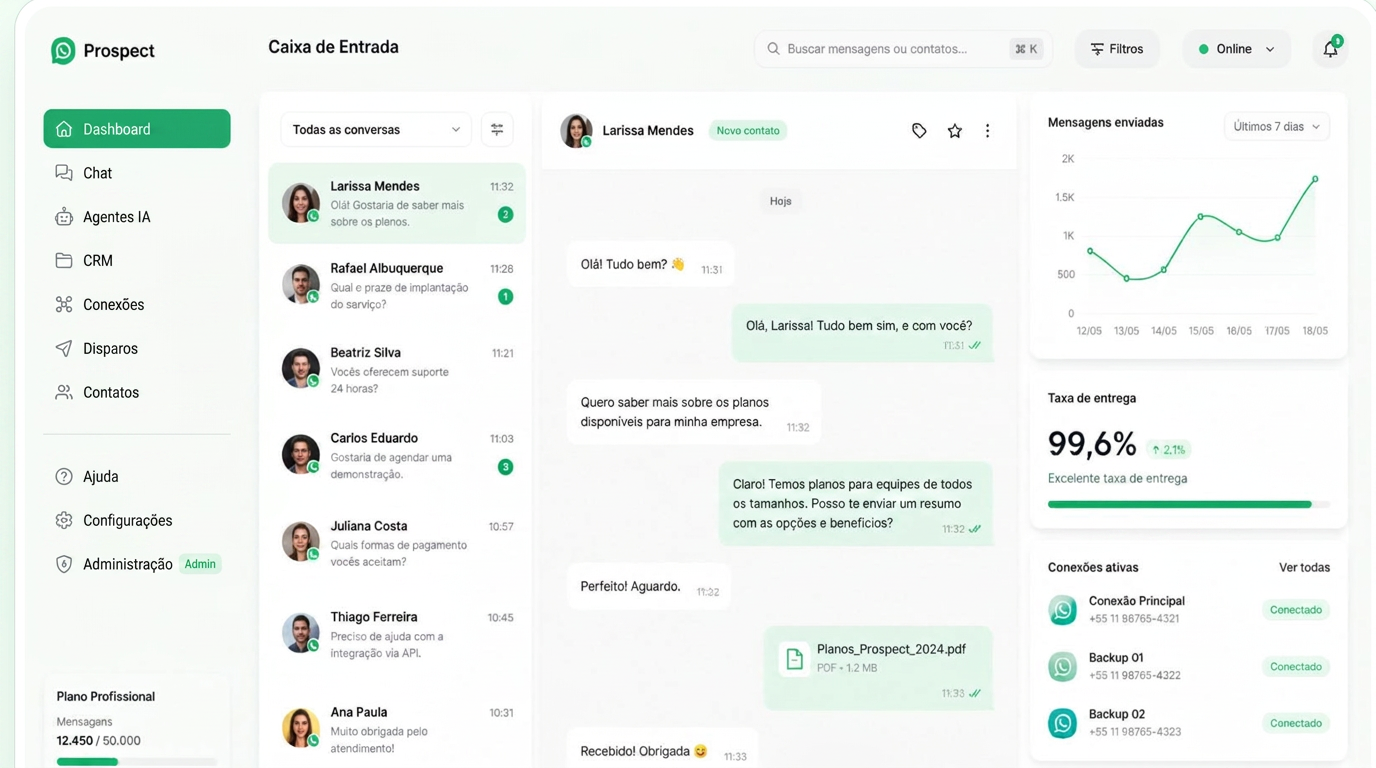Open Disparos in the sidebar

137,349
